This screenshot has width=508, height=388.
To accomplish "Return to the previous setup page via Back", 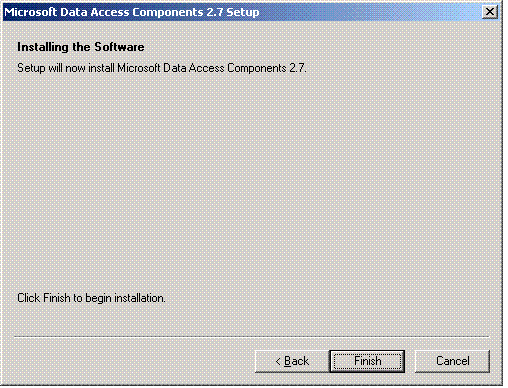I will coord(292,361).
